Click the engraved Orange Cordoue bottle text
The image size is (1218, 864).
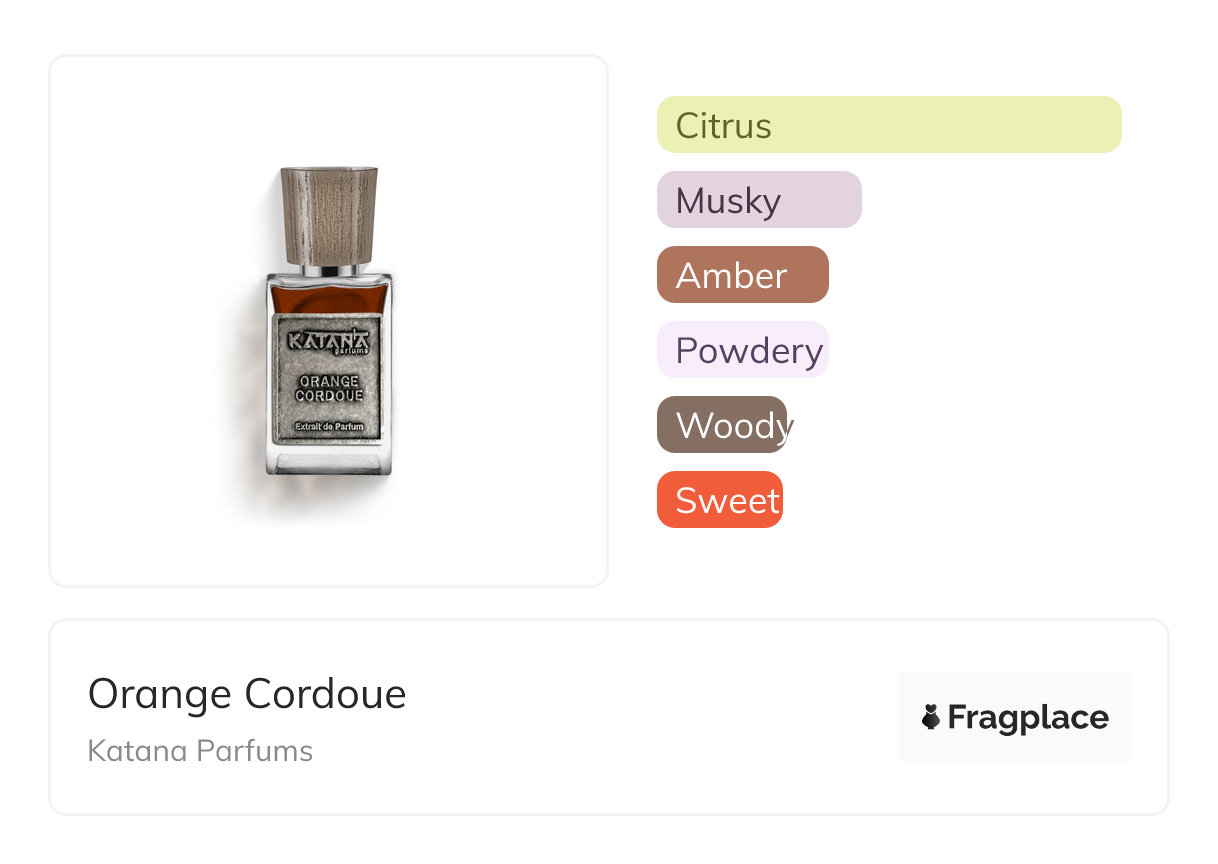[328, 388]
